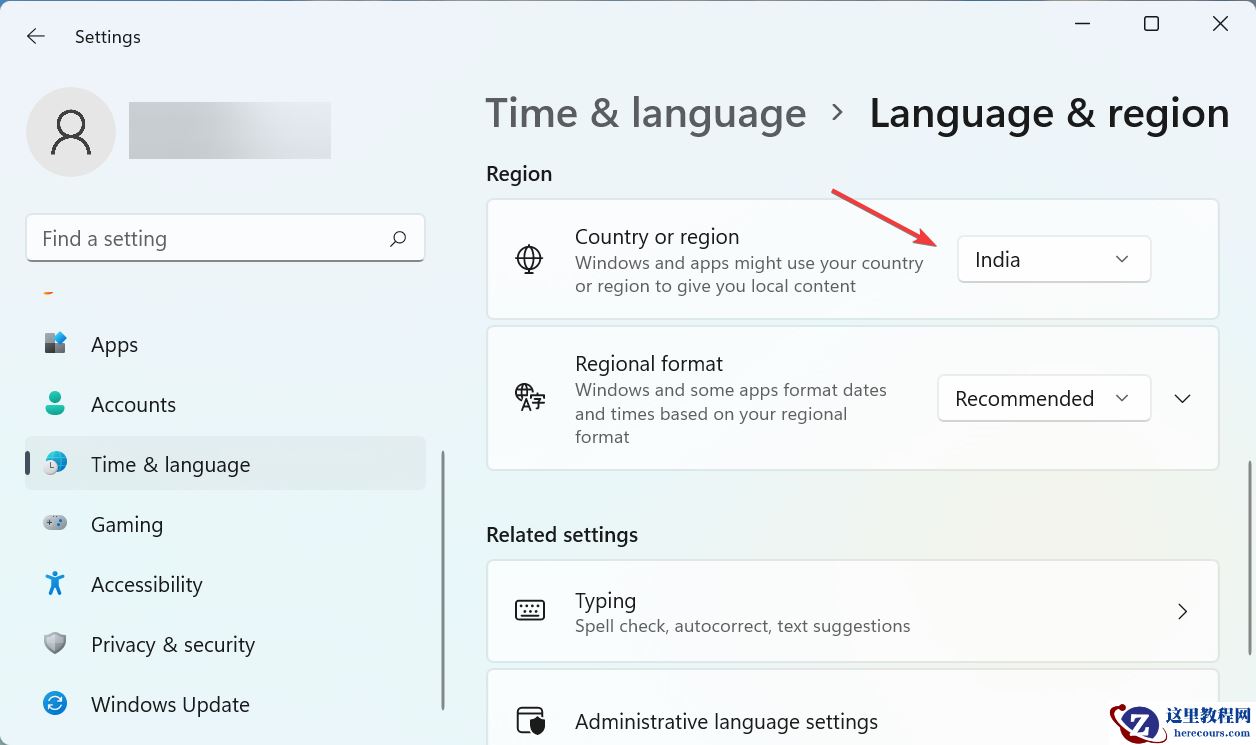Click the Administrative language settings shield icon
This screenshot has width=1256, height=745.
tap(530, 721)
